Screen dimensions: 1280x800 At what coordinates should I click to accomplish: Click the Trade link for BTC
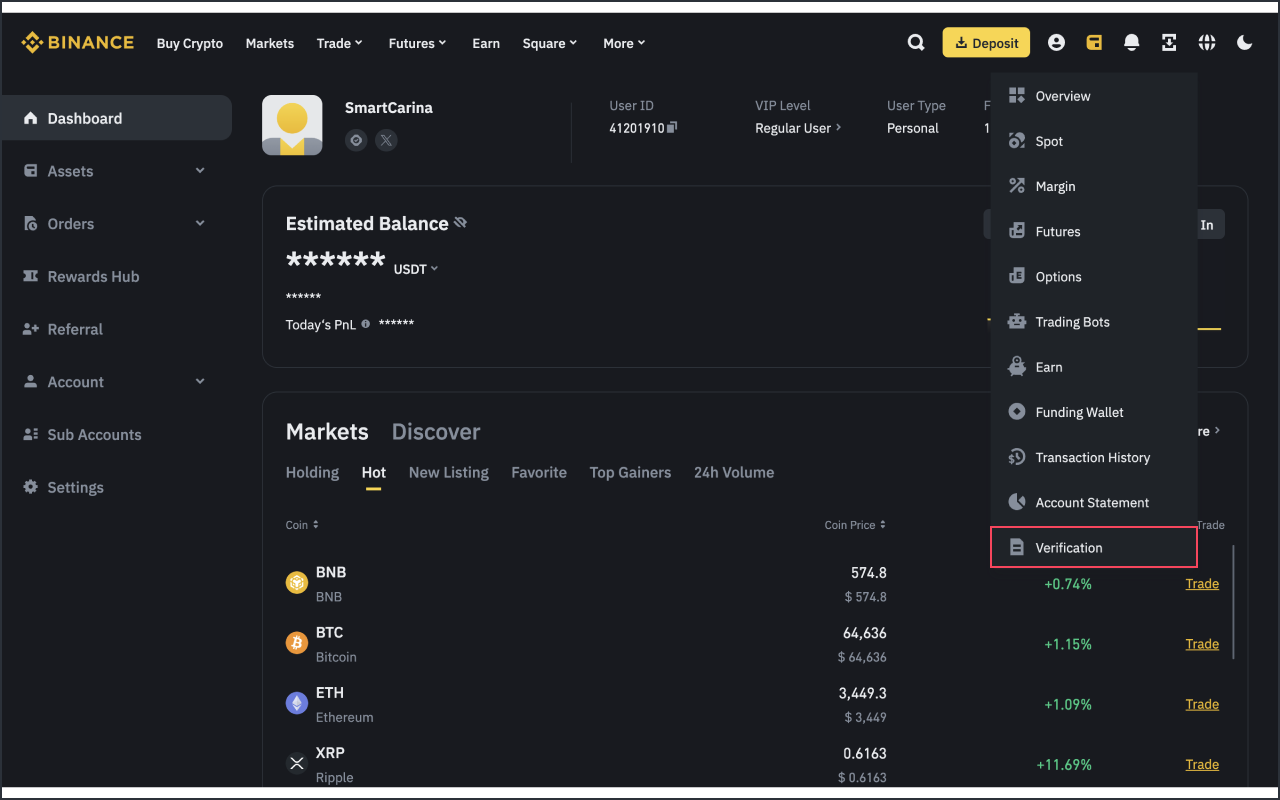pos(1201,644)
